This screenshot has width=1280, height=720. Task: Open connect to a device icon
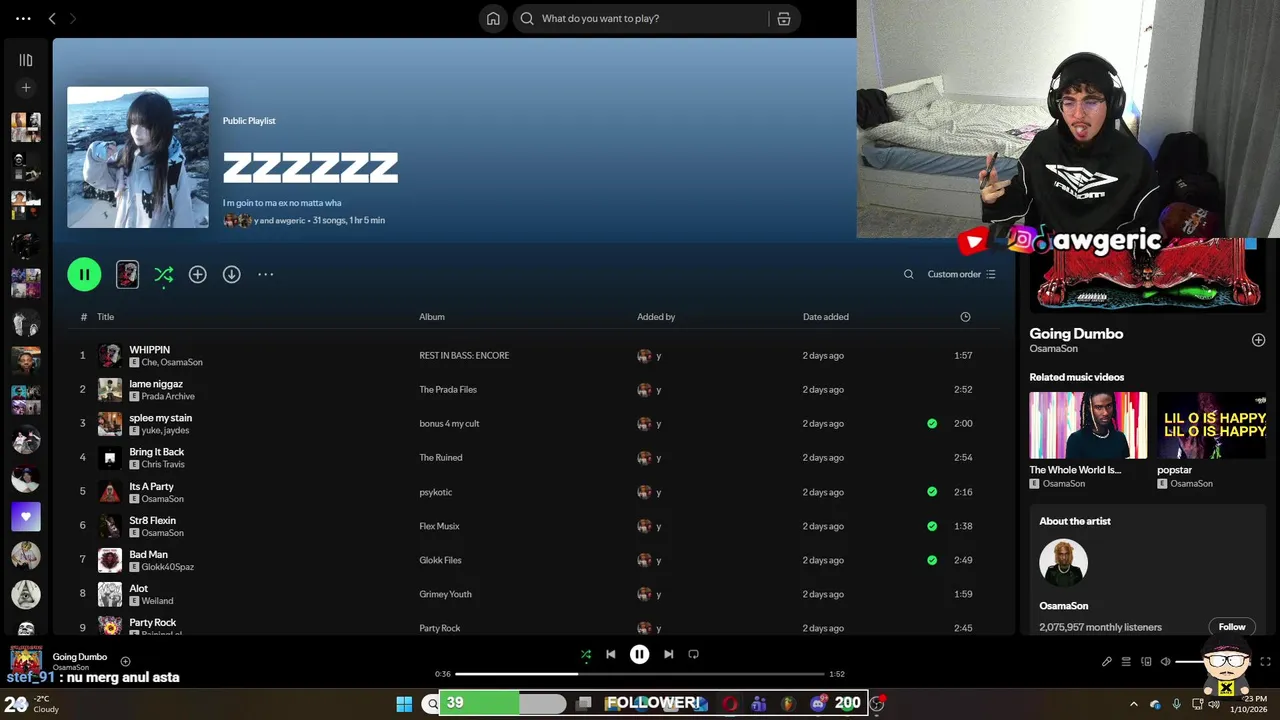[x=1146, y=661]
